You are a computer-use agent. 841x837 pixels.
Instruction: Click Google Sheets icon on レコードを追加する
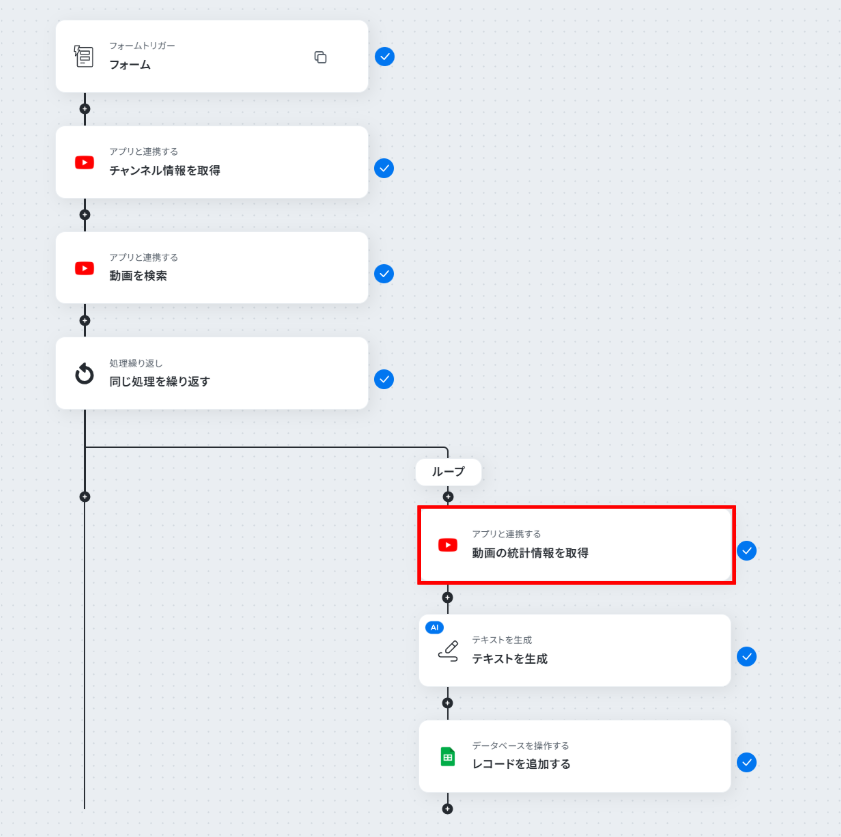447,757
